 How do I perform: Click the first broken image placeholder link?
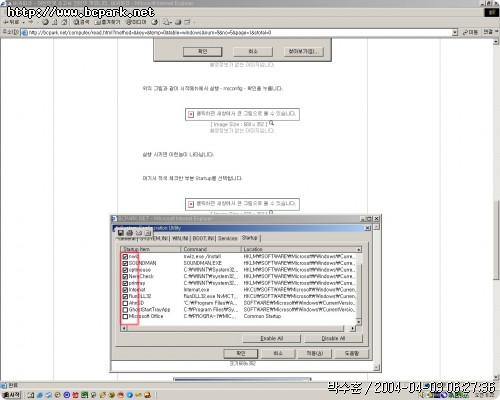pos(242,114)
